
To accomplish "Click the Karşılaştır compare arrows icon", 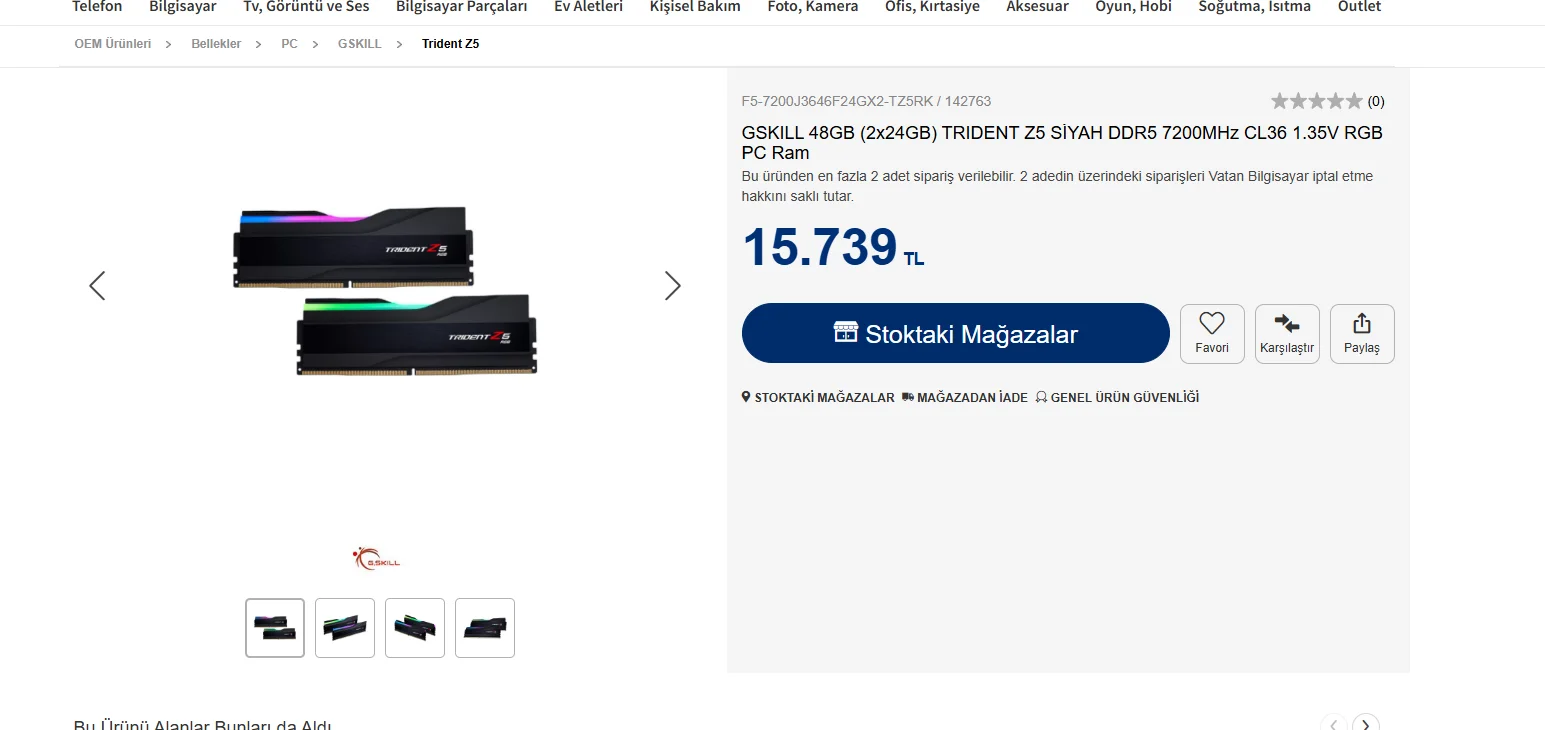I will (x=1287, y=333).
